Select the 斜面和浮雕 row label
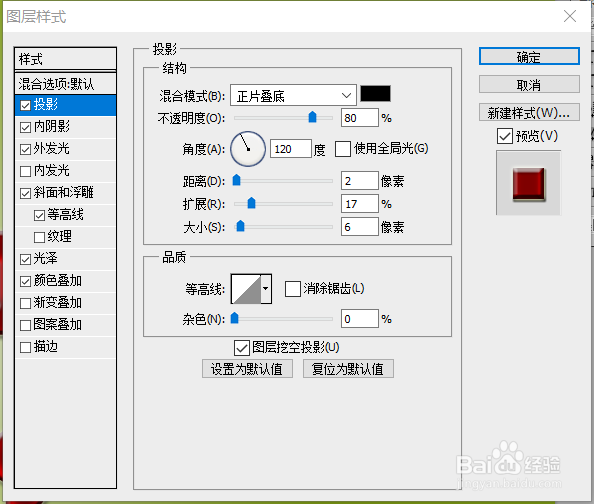The width and height of the screenshot is (594, 504). point(63,193)
